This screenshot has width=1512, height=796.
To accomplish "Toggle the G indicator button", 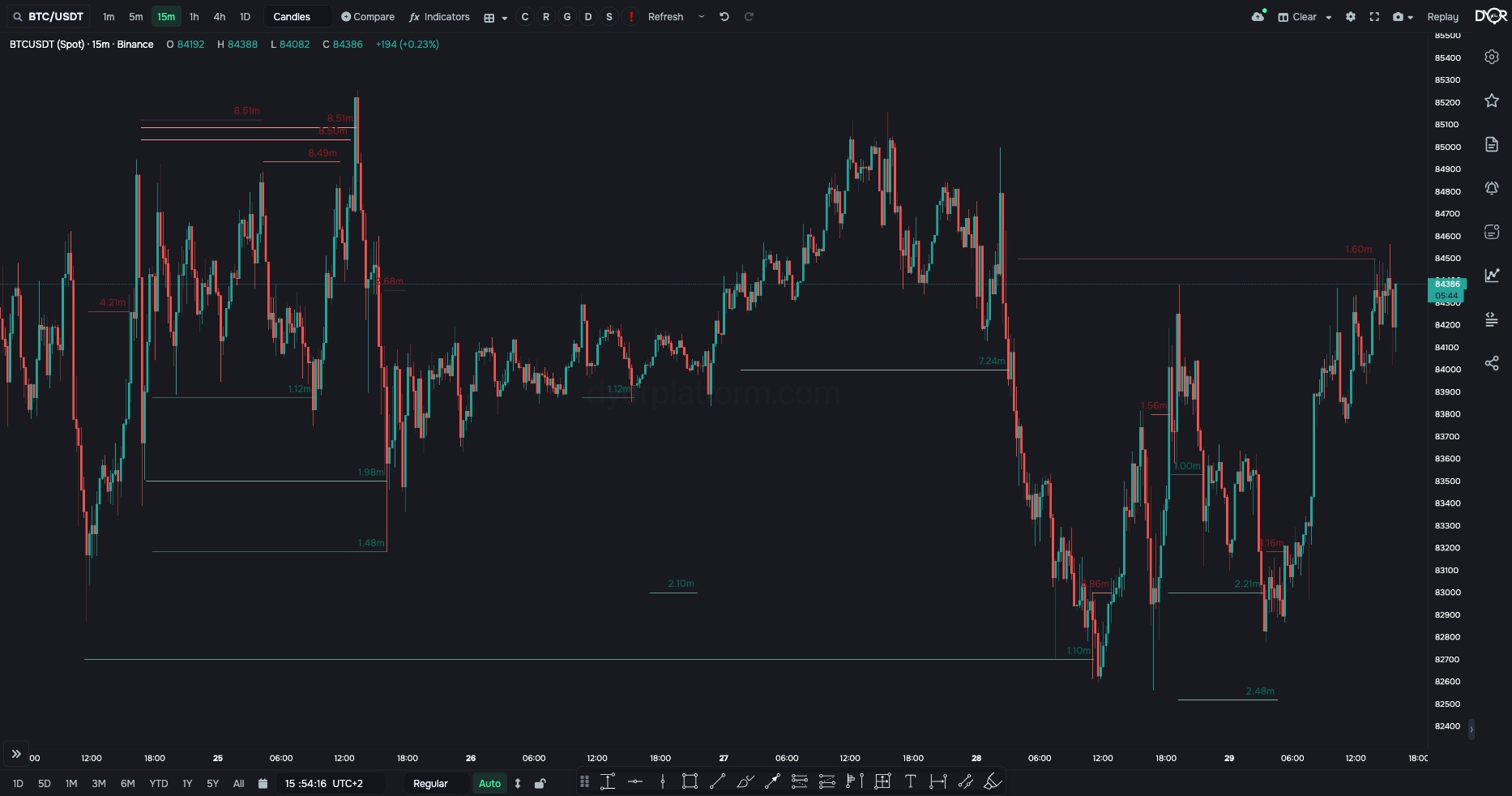I will click(x=567, y=16).
